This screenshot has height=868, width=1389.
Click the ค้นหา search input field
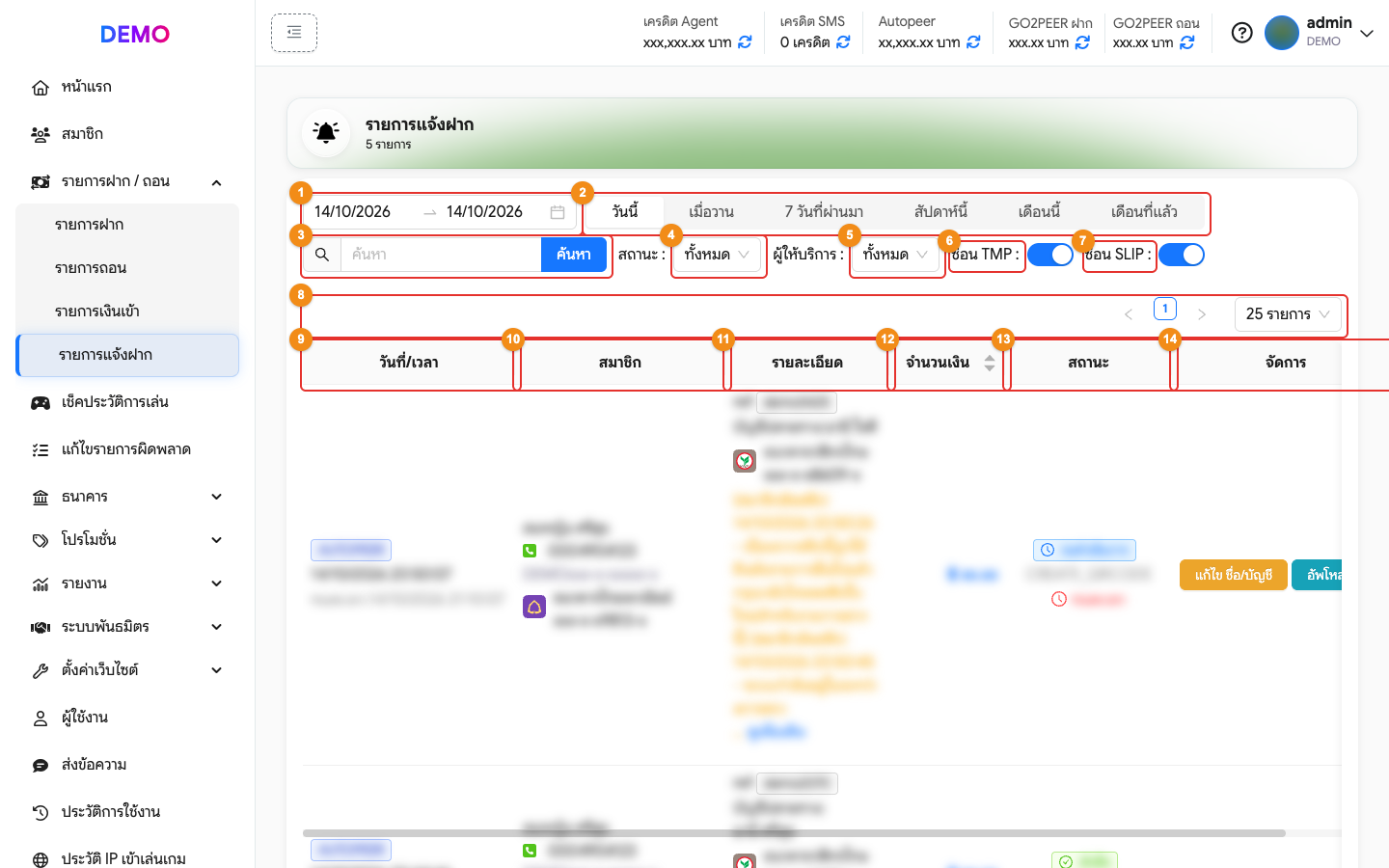[441, 255]
